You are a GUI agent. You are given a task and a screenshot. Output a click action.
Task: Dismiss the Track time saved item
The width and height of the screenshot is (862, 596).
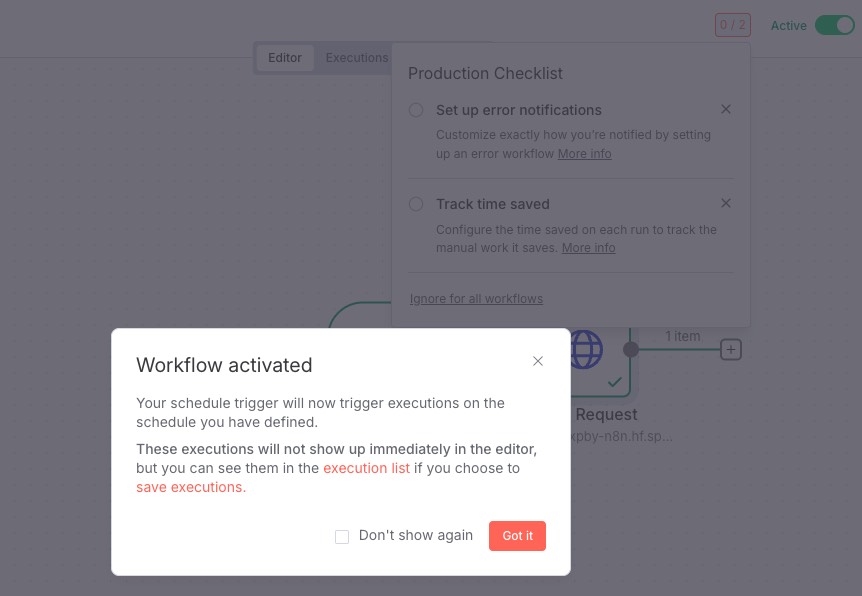[726, 203]
